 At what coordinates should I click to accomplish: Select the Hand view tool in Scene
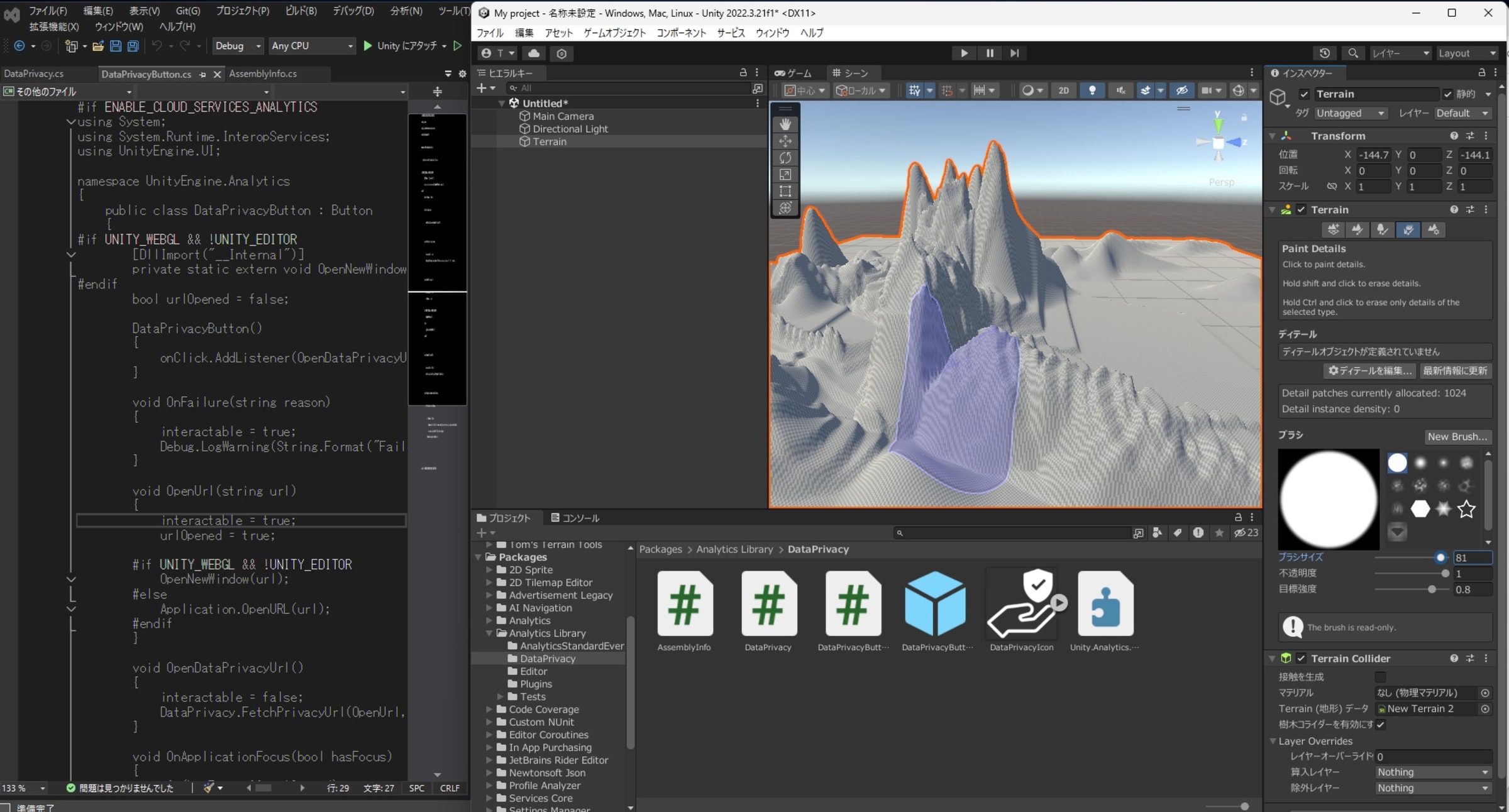click(x=785, y=124)
